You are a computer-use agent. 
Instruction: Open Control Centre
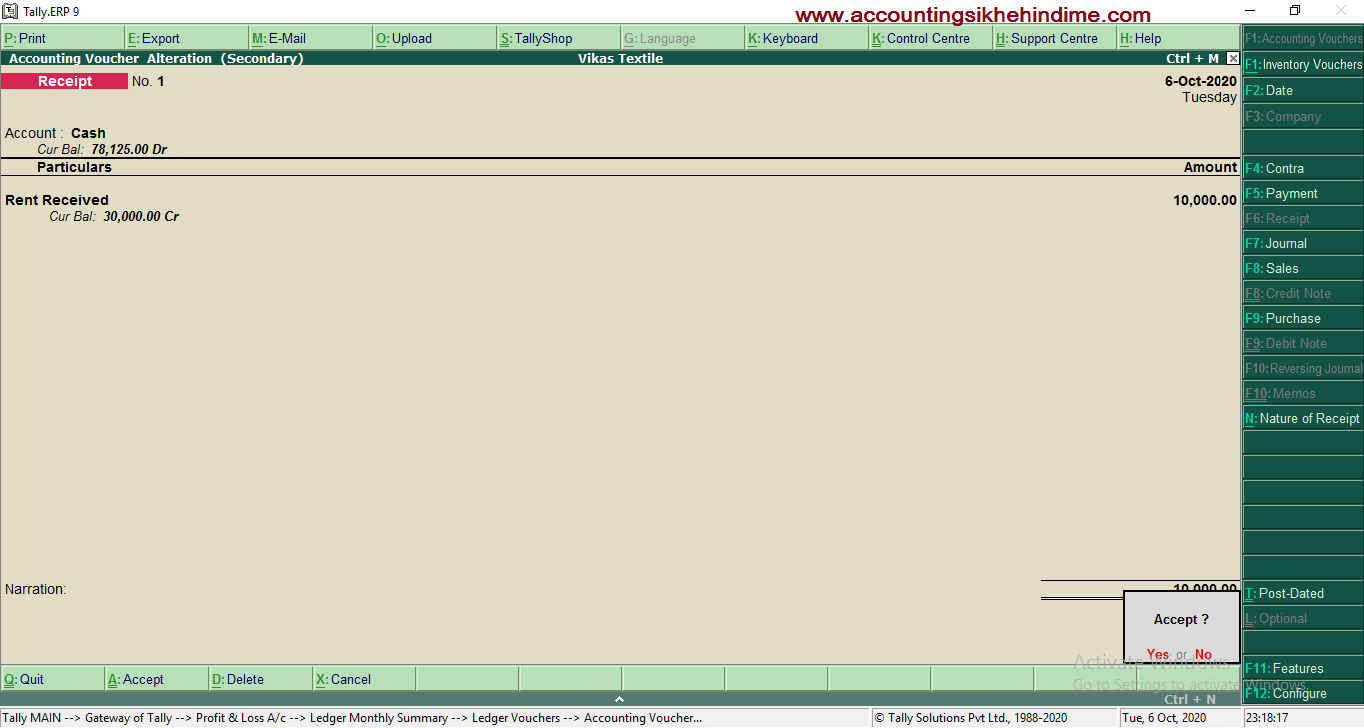930,38
